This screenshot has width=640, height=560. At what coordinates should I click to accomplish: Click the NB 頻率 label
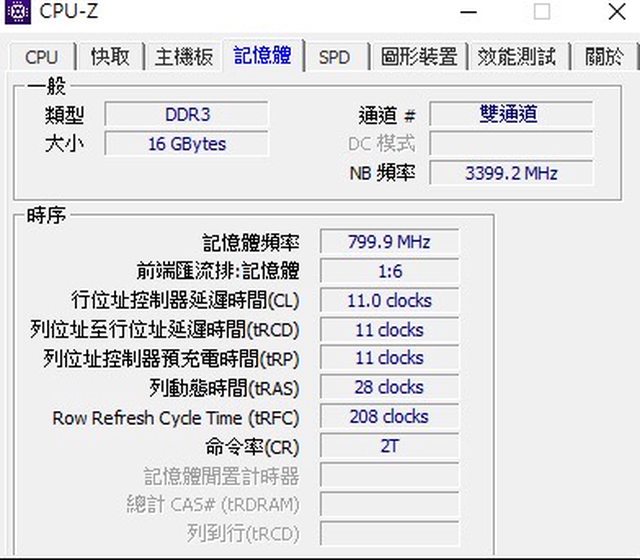382,173
